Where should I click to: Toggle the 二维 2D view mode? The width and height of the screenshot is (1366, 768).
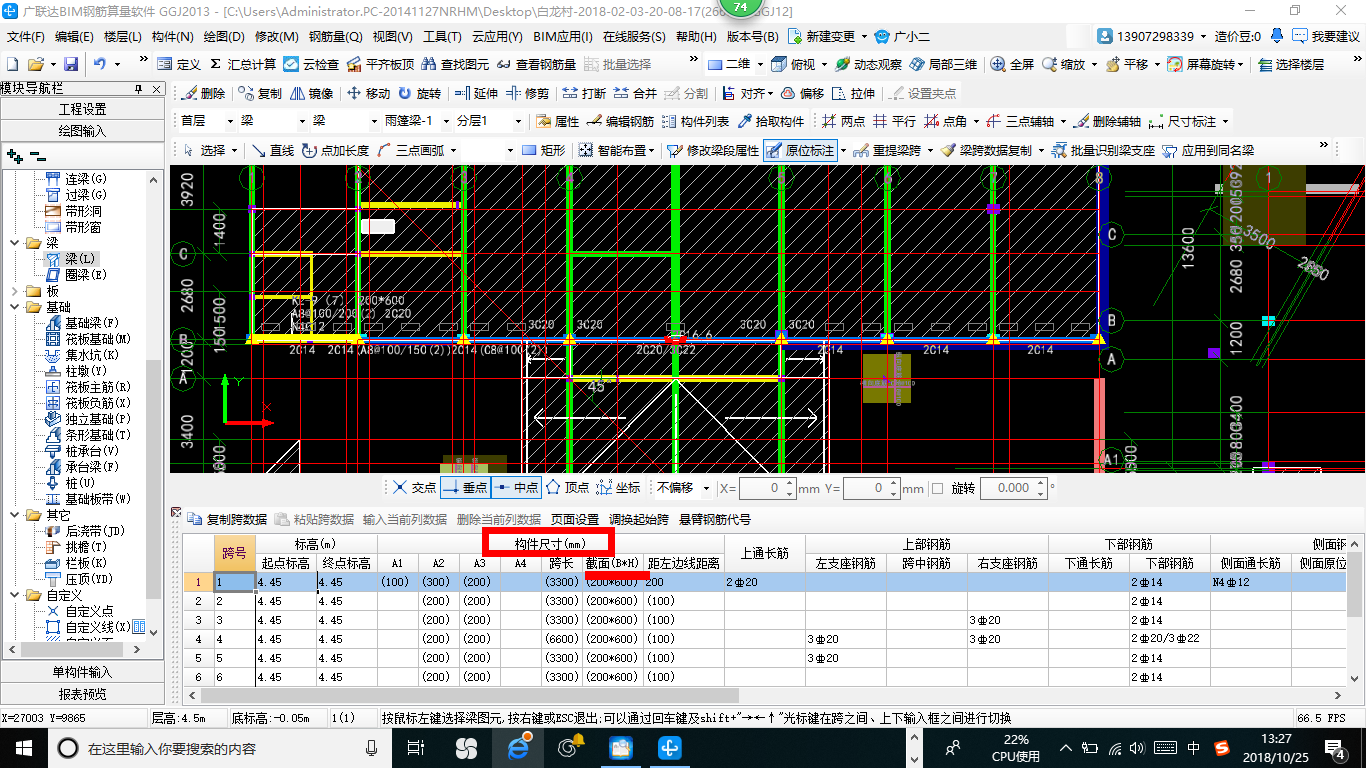[728, 64]
